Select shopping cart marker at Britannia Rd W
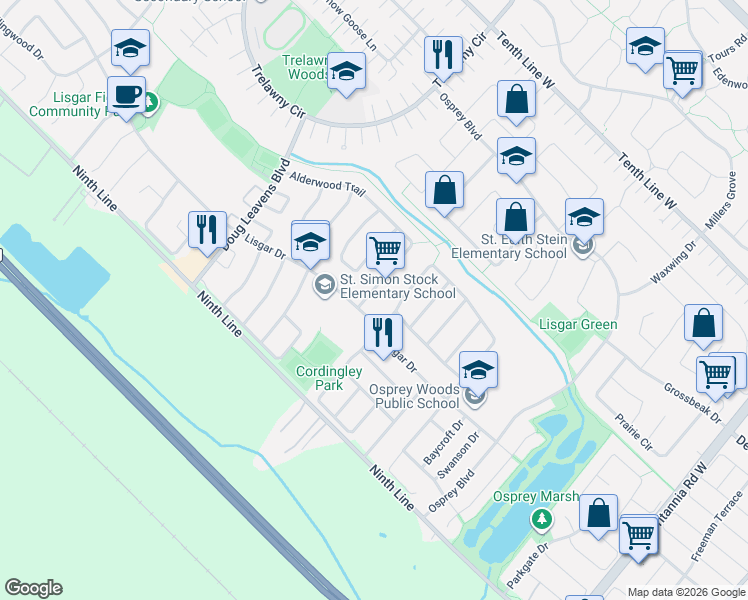This screenshot has width=748, height=600. [639, 537]
